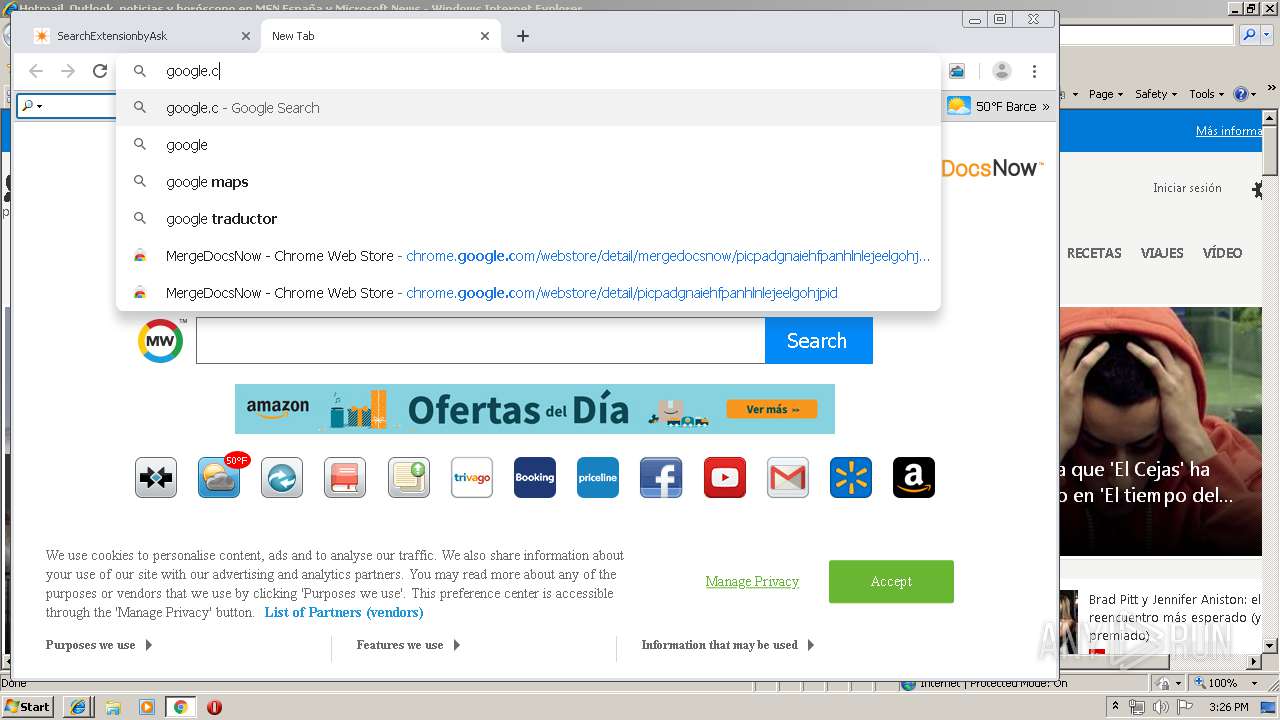The width and height of the screenshot is (1280, 720).
Task: Click the Ver más button on Amazon banner
Action: [772, 409]
